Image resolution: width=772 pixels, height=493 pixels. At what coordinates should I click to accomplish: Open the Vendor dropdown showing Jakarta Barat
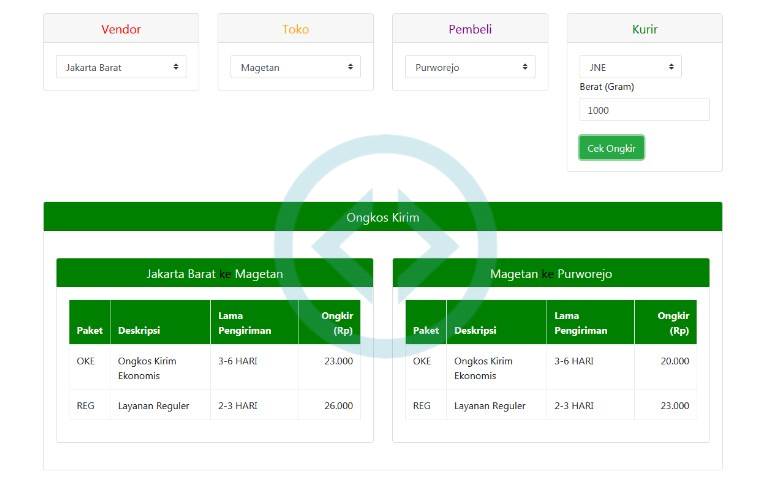121,67
